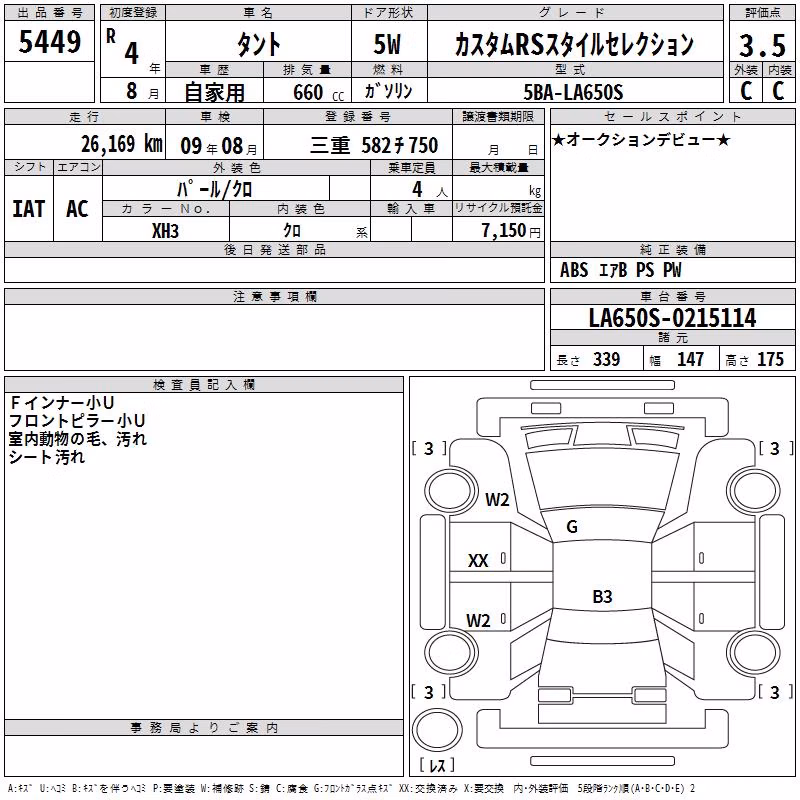Select the inspector note フロントピラー小U
800x800 pixels.
(x=77, y=420)
